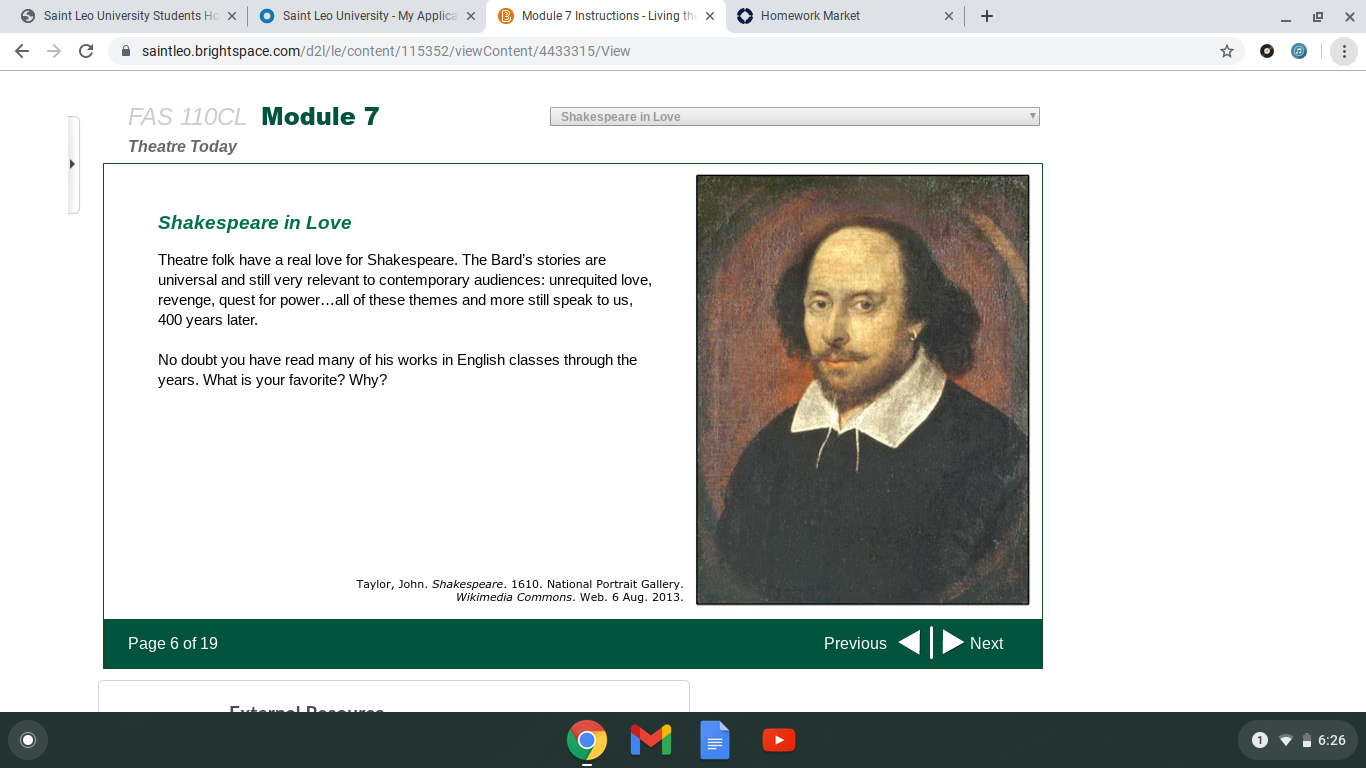Image resolution: width=1366 pixels, height=768 pixels.
Task: Switch to the Homework Market tab
Action: (845, 16)
